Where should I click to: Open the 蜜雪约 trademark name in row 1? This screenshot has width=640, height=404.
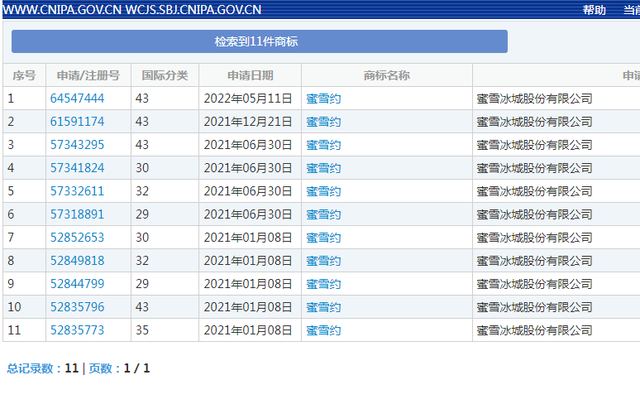[323, 99]
